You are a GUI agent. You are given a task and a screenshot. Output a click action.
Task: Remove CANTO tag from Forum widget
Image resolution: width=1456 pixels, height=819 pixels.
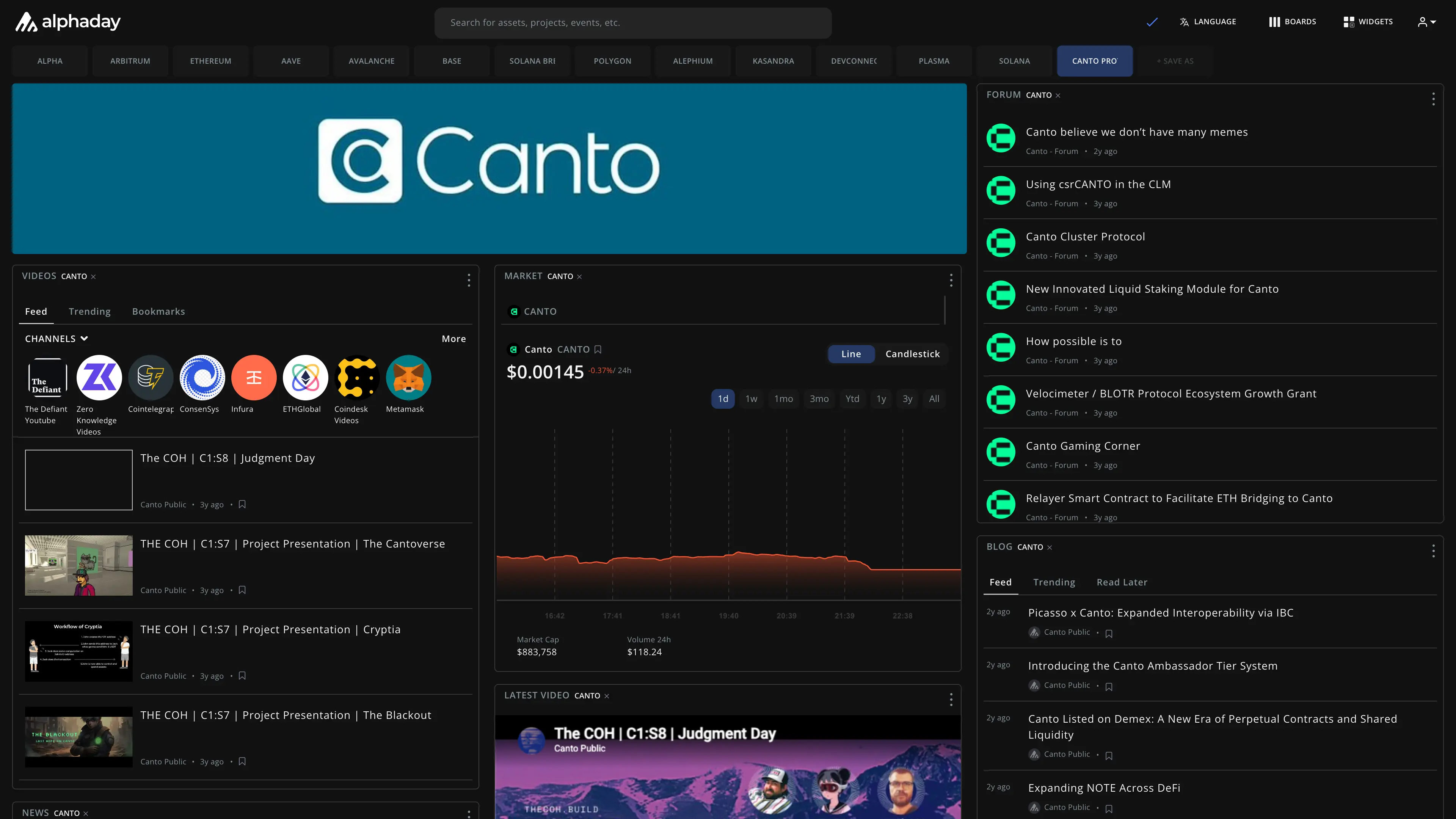(1058, 96)
